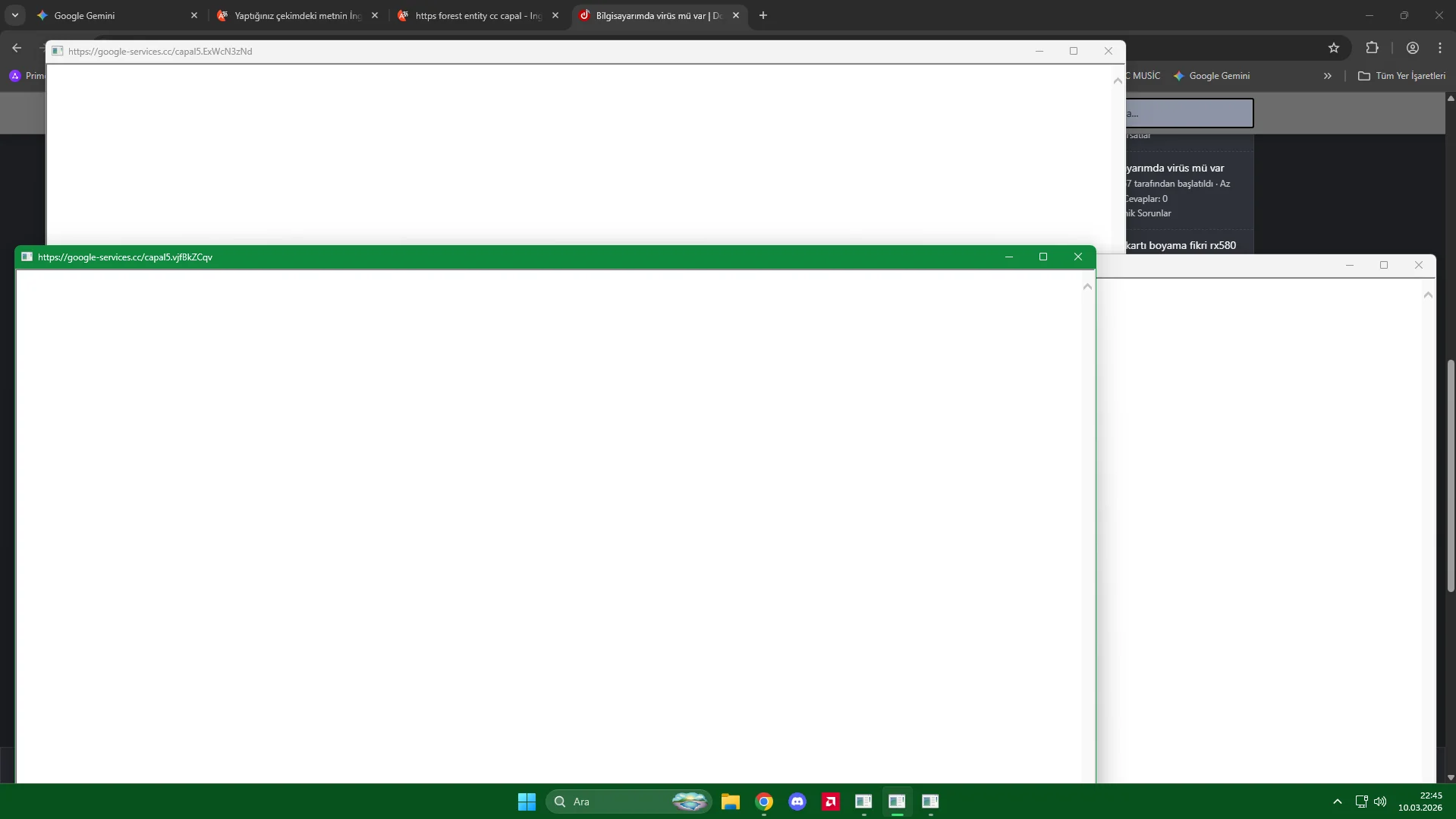Go back with the browser back arrow
Viewport: 1456px width, 819px height.
[x=17, y=48]
